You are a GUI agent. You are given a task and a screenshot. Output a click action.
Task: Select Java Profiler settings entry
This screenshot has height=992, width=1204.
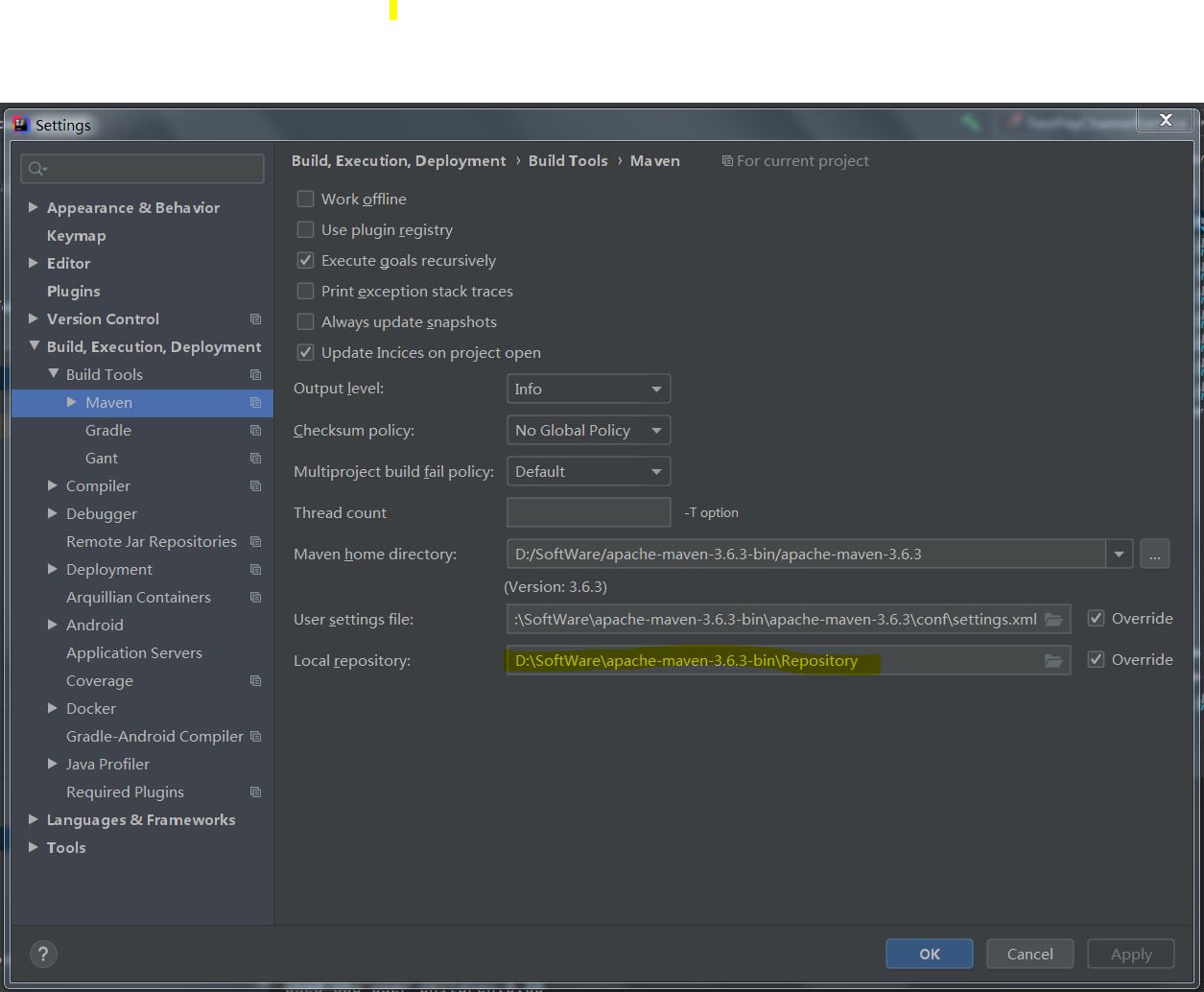pyautogui.click(x=108, y=765)
